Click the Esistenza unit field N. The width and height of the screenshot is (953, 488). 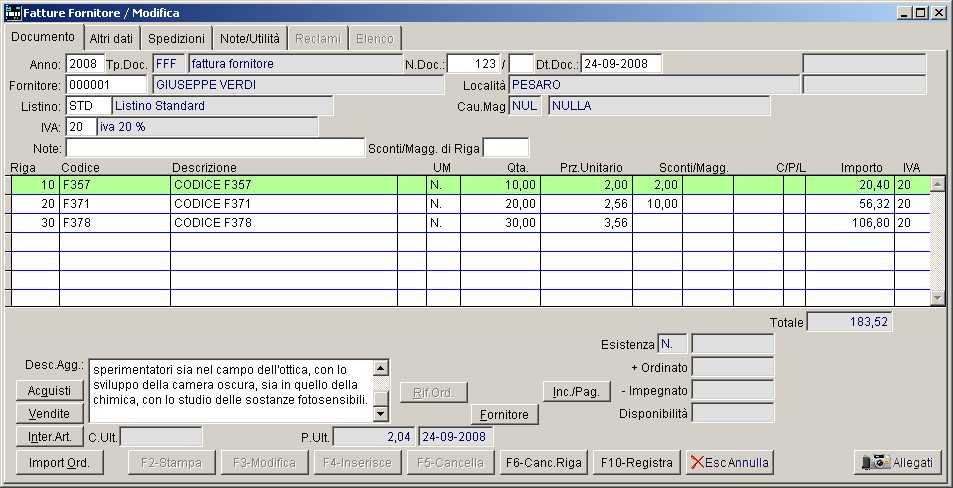(x=672, y=344)
